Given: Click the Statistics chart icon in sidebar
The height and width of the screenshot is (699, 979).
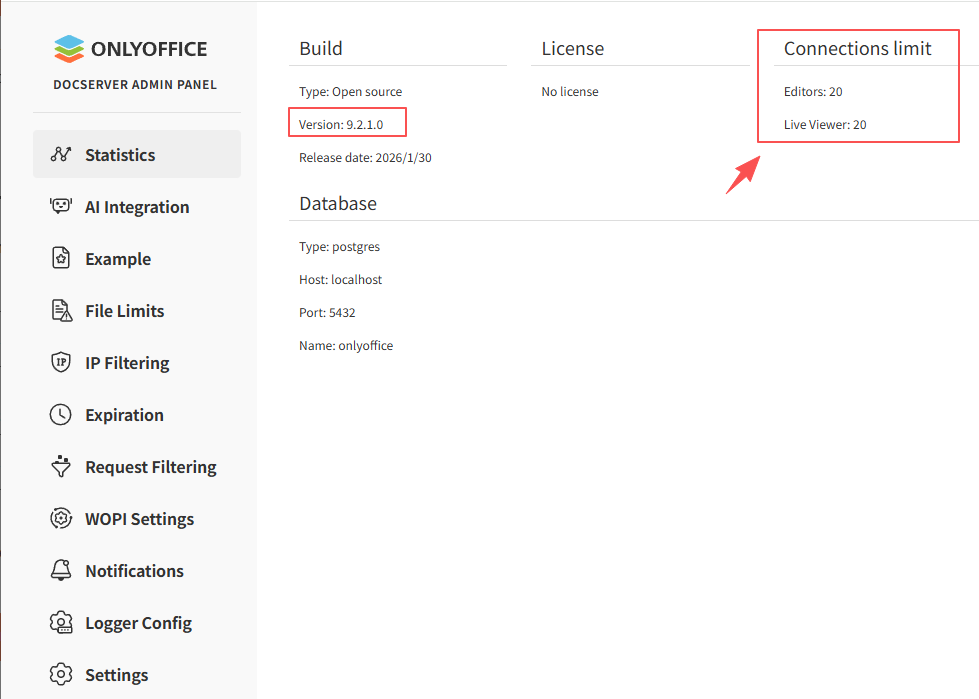Looking at the screenshot, I should pos(61,155).
